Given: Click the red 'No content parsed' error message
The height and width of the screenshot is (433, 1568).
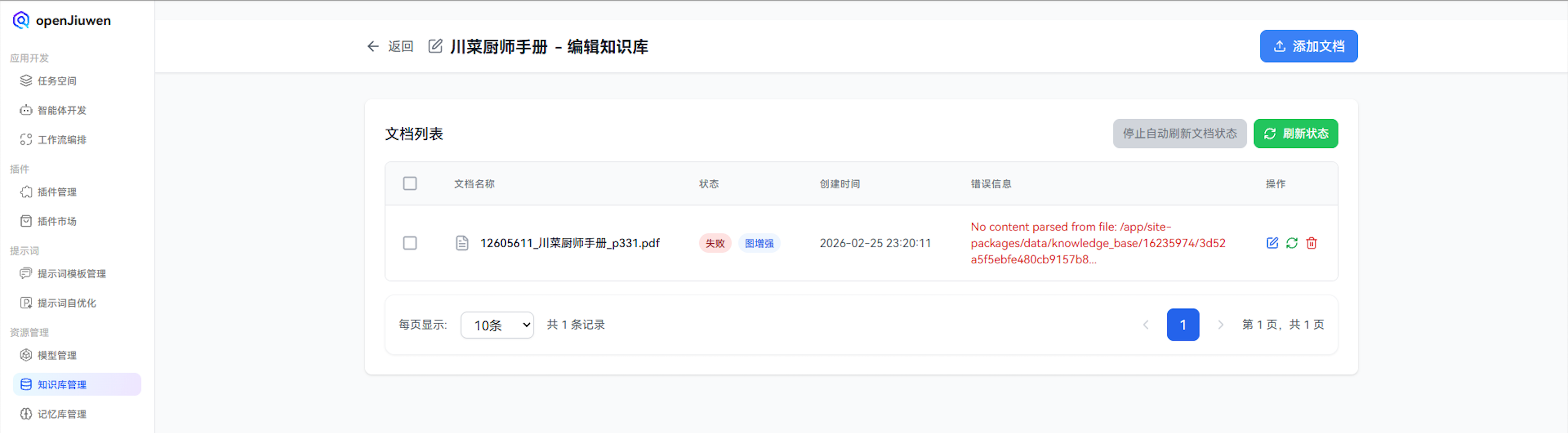Looking at the screenshot, I should 1098,243.
